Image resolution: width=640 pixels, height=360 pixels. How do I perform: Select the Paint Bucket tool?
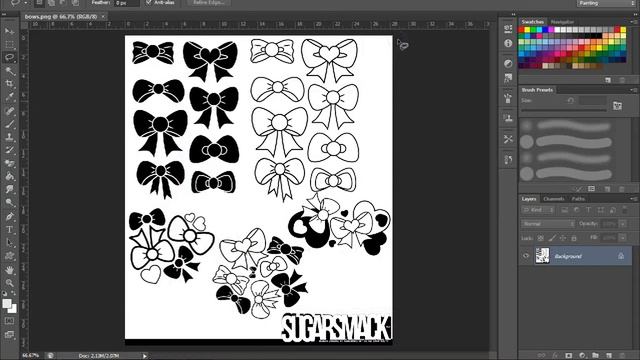tap(9, 177)
